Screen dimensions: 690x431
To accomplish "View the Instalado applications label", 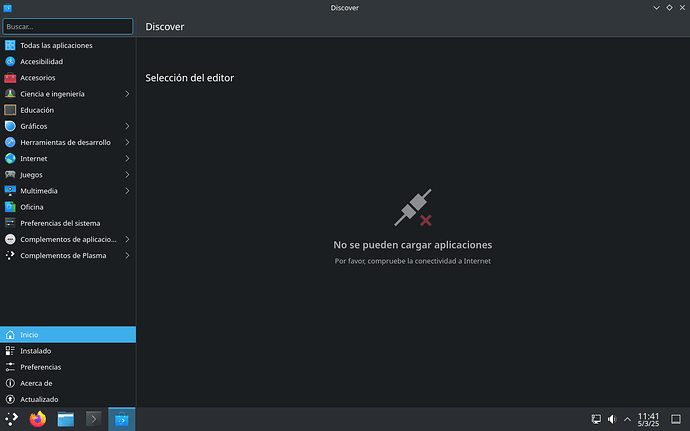I will click(36, 351).
